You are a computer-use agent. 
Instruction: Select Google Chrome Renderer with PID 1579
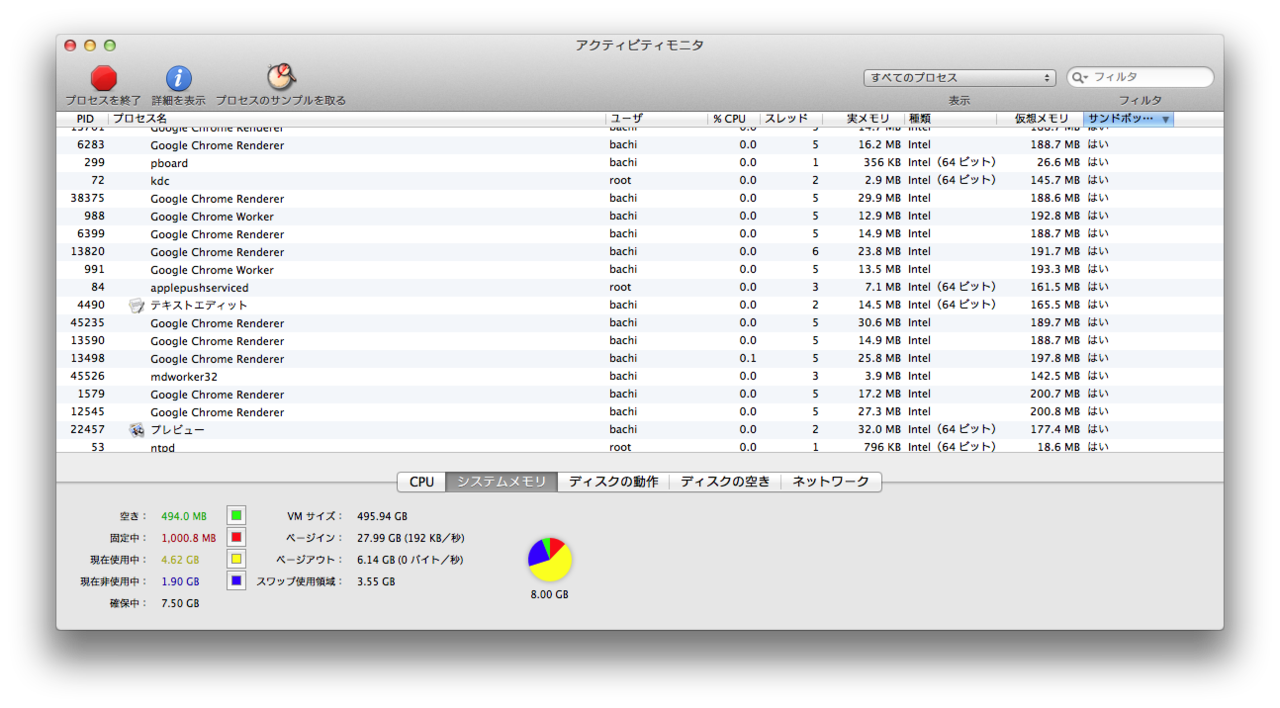(640, 394)
